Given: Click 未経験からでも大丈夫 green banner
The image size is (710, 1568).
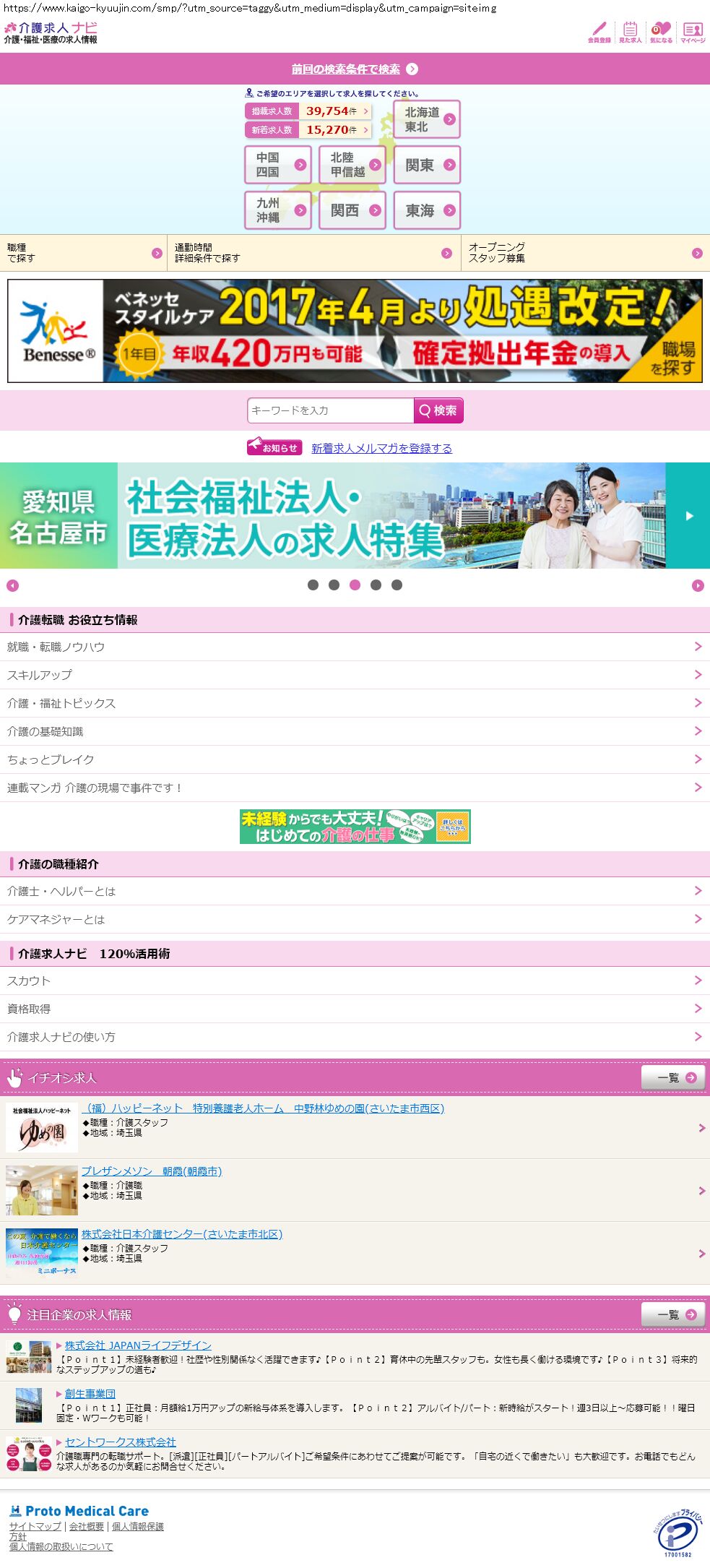Looking at the screenshot, I should (x=355, y=827).
